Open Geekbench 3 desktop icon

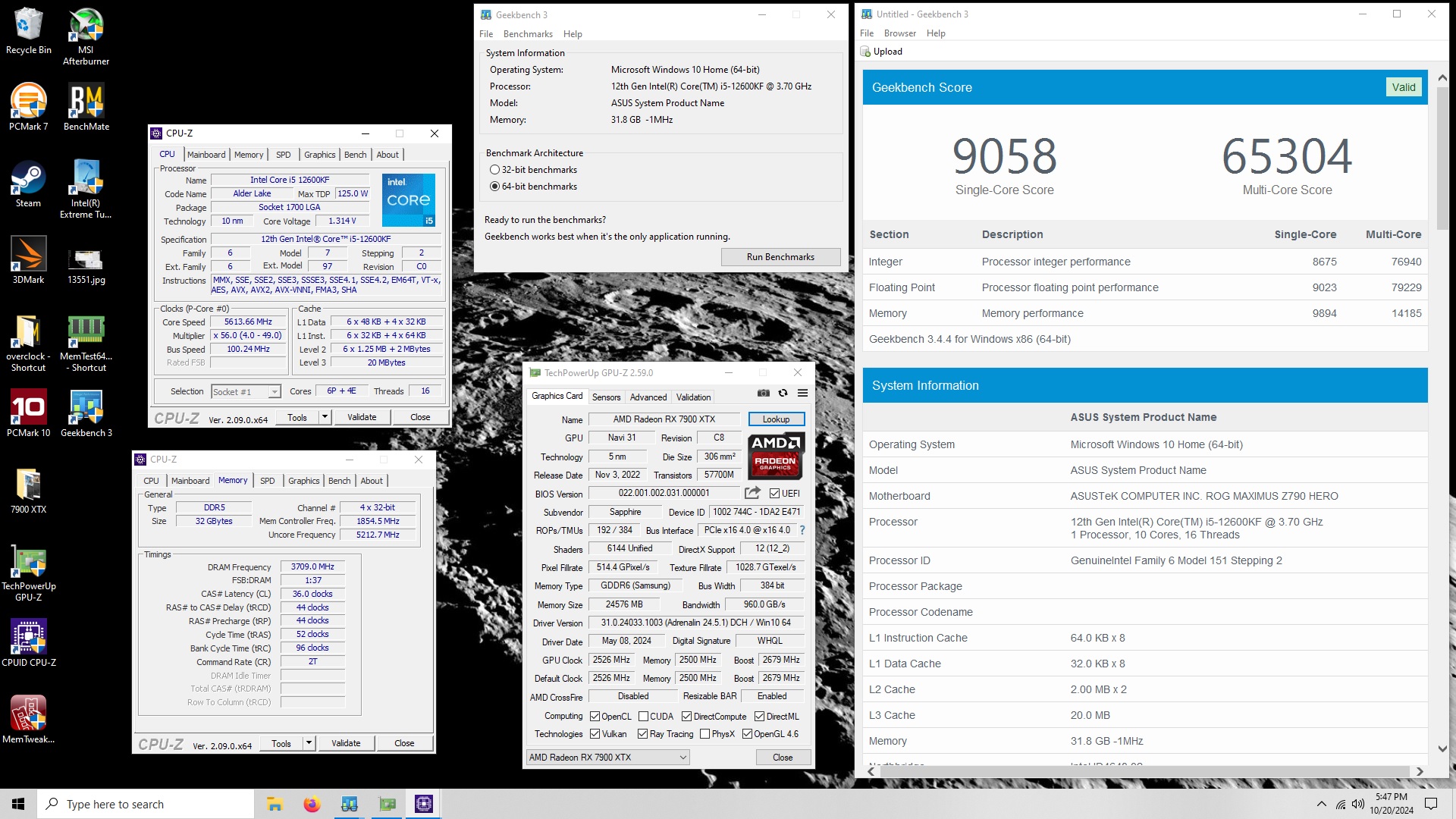(86, 413)
